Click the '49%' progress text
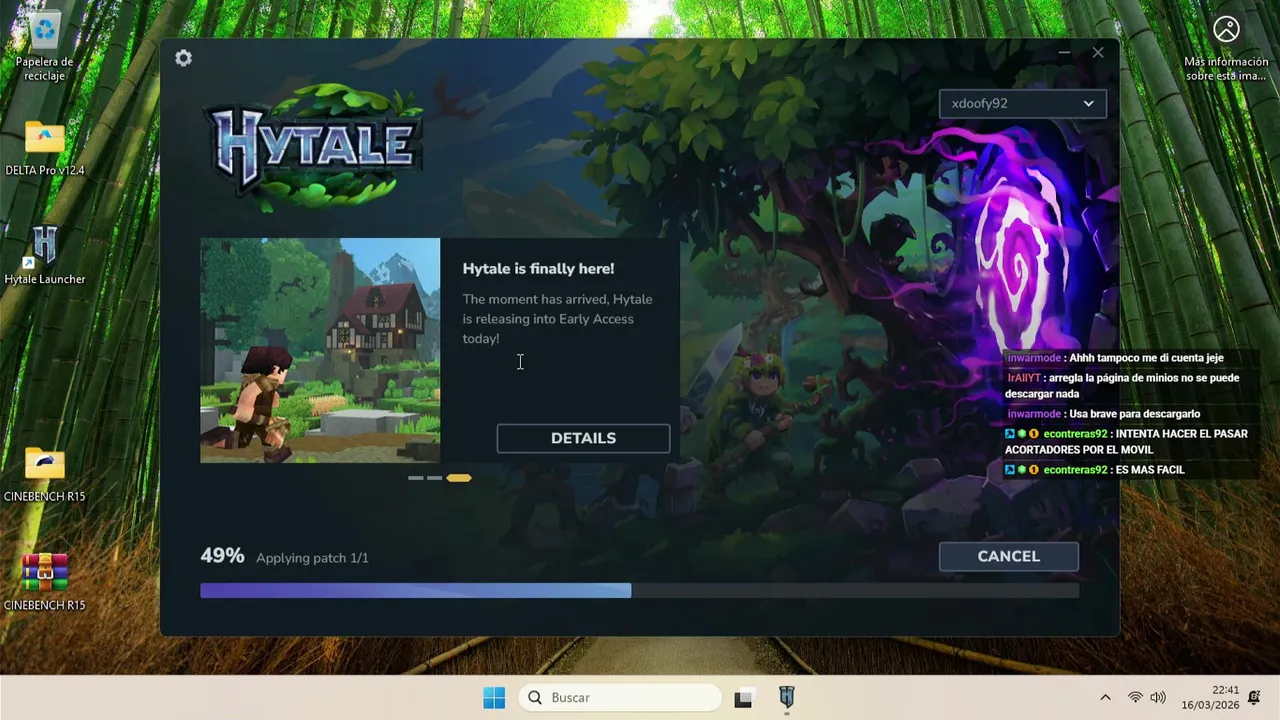 point(222,556)
